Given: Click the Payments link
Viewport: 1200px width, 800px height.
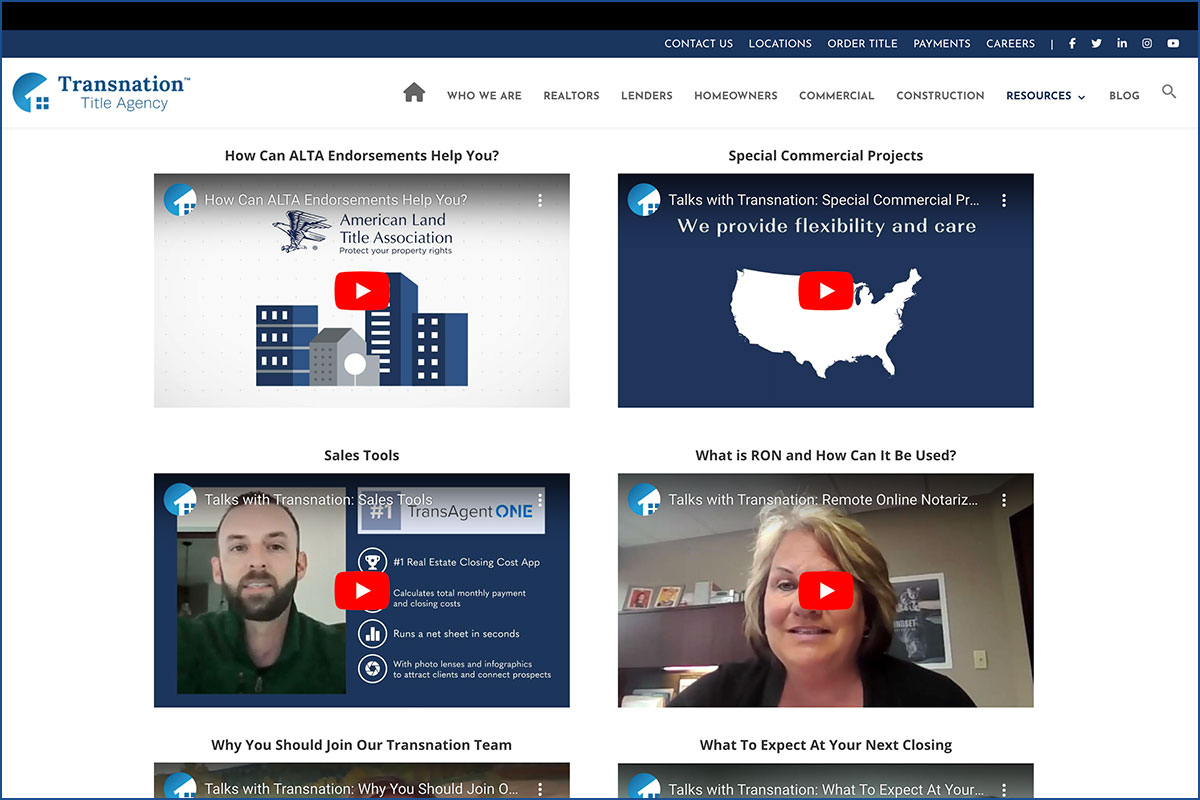Looking at the screenshot, I should (942, 44).
